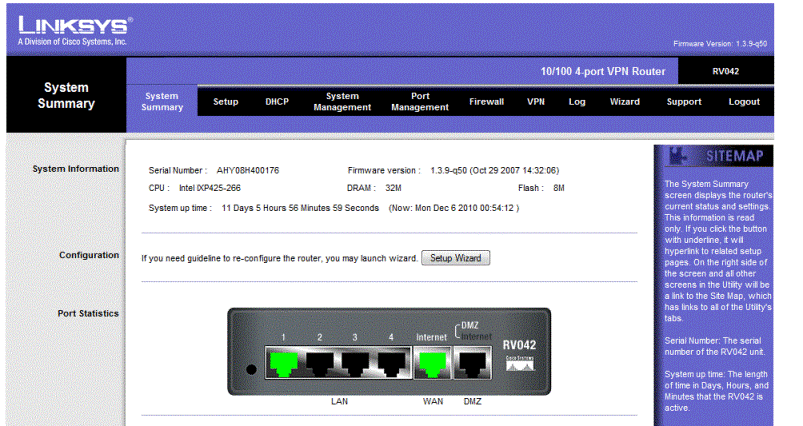
Task: Launch the Setup Wizard button
Action: [455, 258]
